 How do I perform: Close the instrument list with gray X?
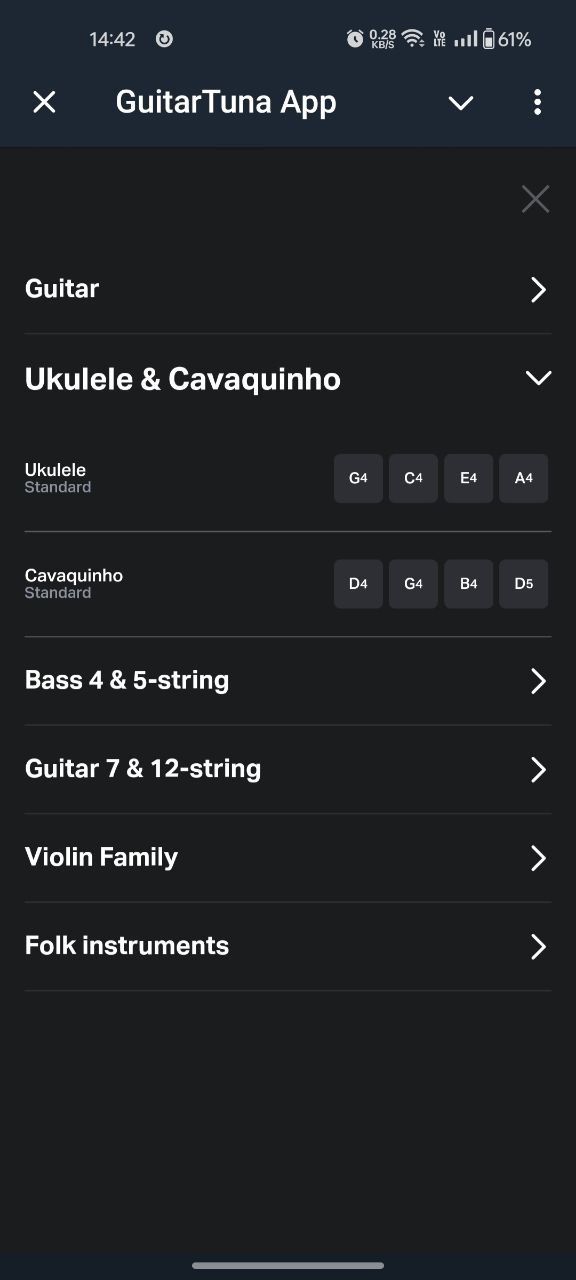pyautogui.click(x=536, y=199)
